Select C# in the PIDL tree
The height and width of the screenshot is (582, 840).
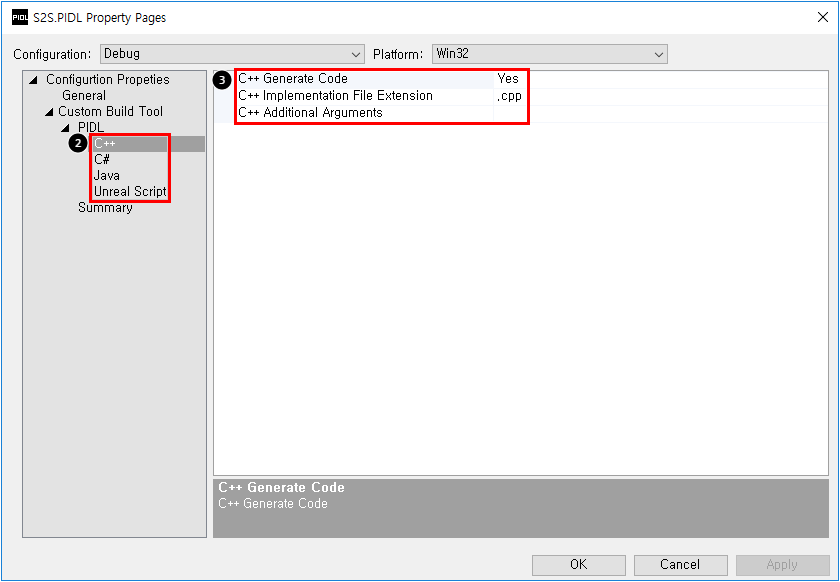[102, 160]
